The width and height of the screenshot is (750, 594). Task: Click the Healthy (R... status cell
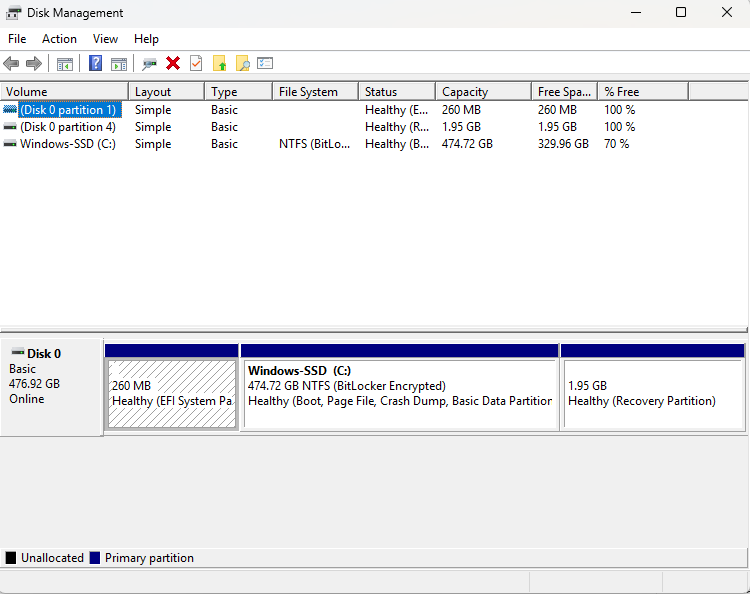(x=397, y=127)
